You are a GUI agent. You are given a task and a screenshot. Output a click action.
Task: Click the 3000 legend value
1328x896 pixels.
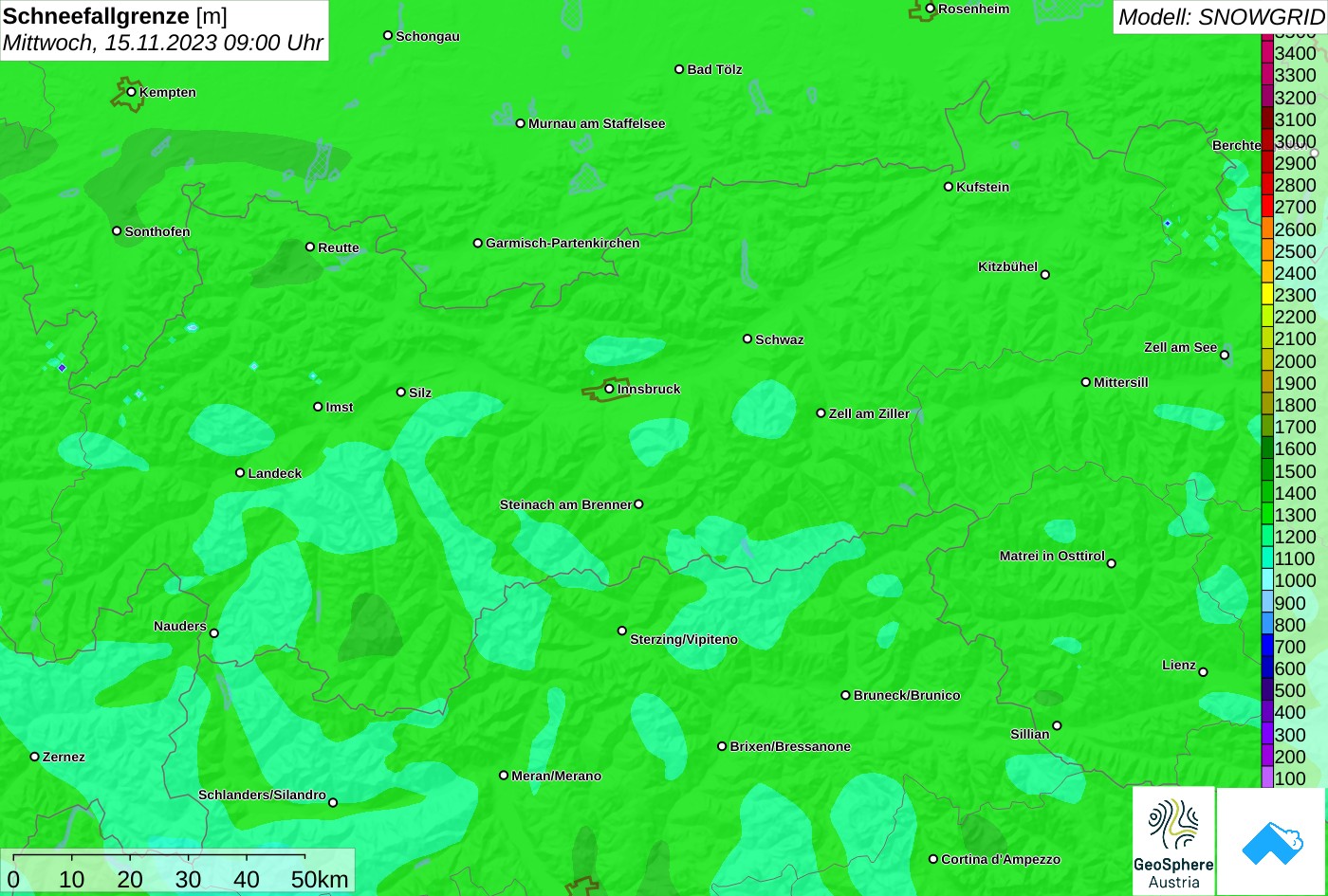coord(1295,141)
